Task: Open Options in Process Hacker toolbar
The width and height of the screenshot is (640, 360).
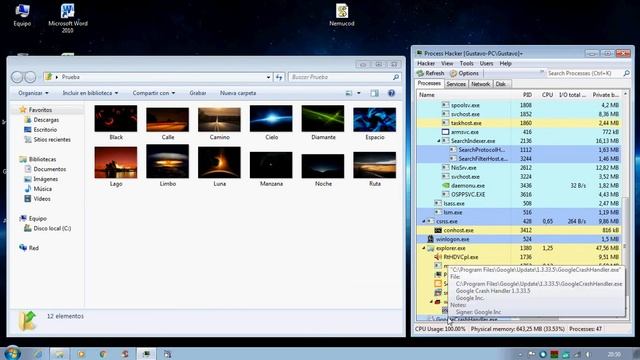Action: click(x=464, y=73)
